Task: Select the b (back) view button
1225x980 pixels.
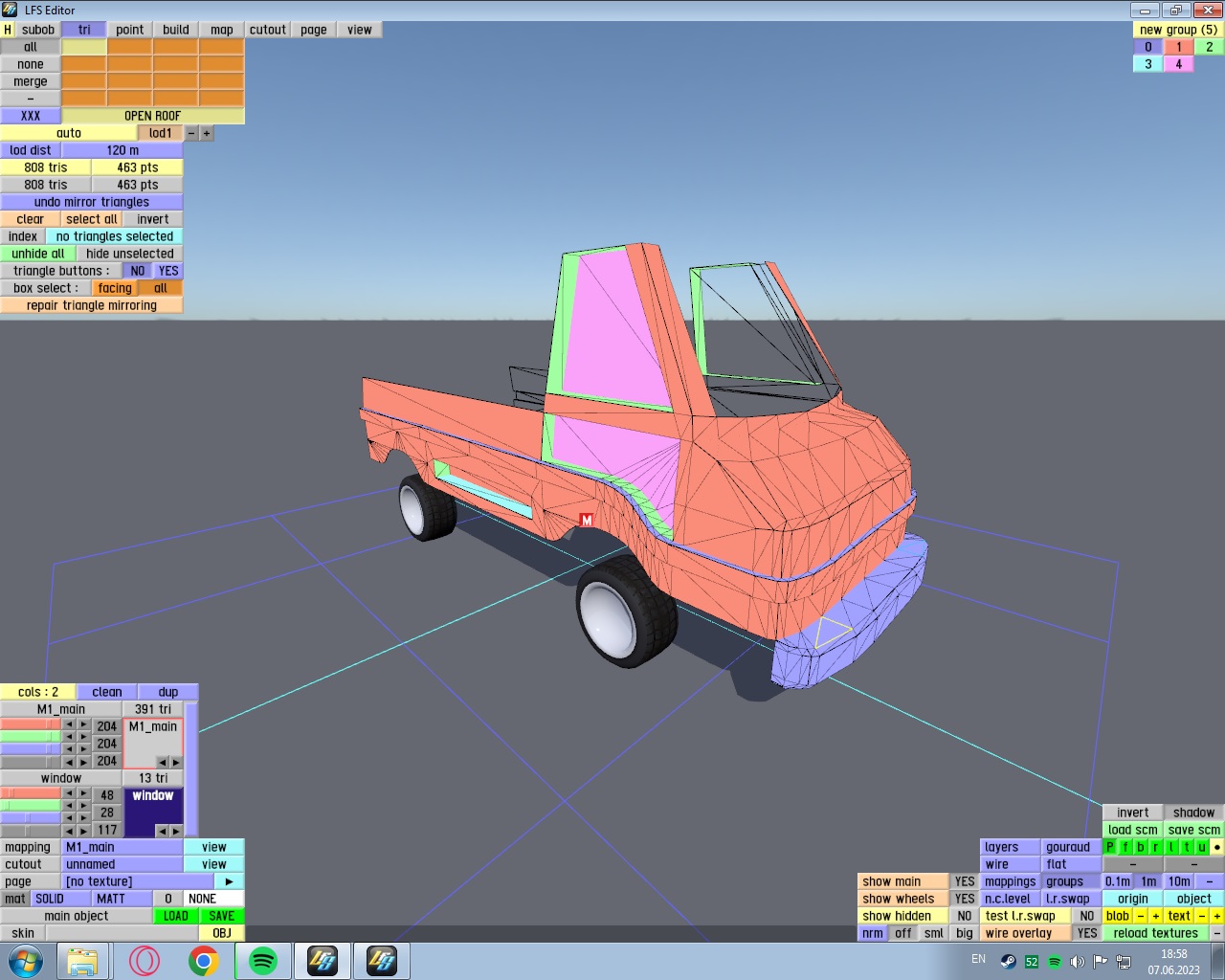Action: coord(1141,847)
